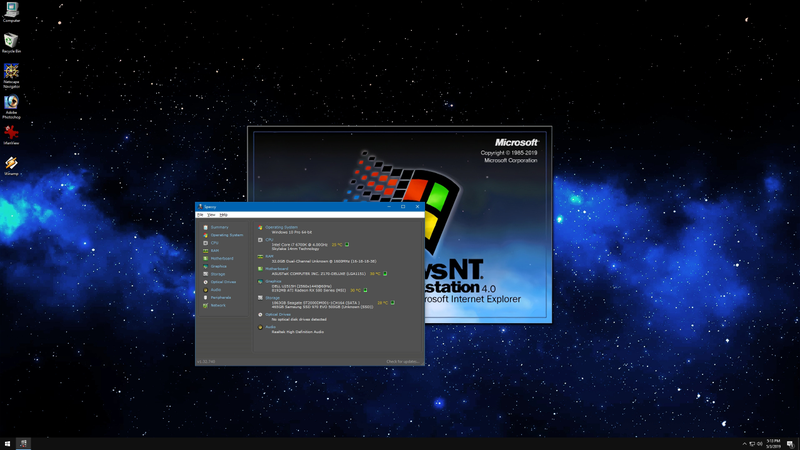Open the Operating System heading link in summary

pos(281,228)
